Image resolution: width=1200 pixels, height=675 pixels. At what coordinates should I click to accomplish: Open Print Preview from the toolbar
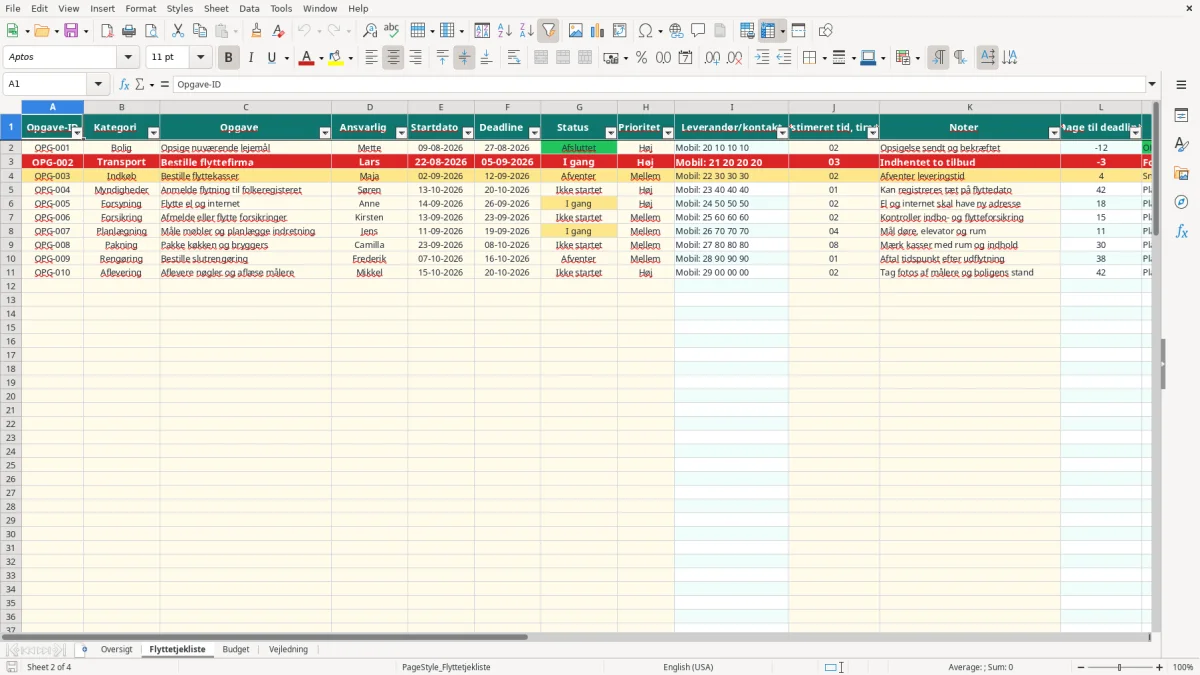pyautogui.click(x=150, y=31)
